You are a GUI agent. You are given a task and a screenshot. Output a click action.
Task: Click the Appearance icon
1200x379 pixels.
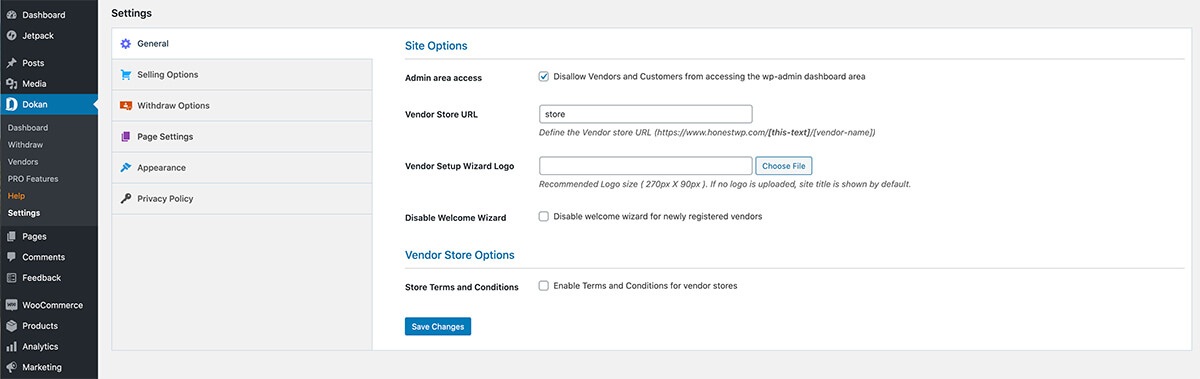[x=126, y=167]
